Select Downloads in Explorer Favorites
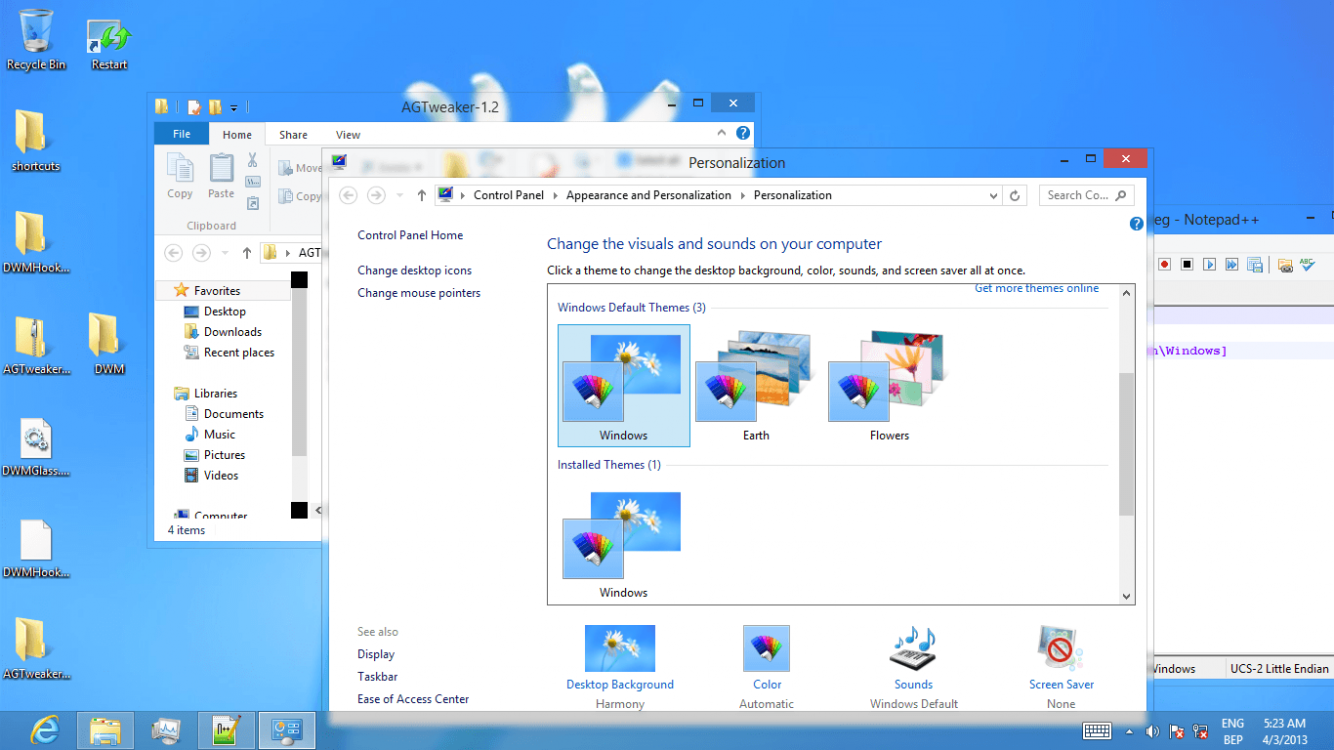1334x750 pixels. point(222,332)
